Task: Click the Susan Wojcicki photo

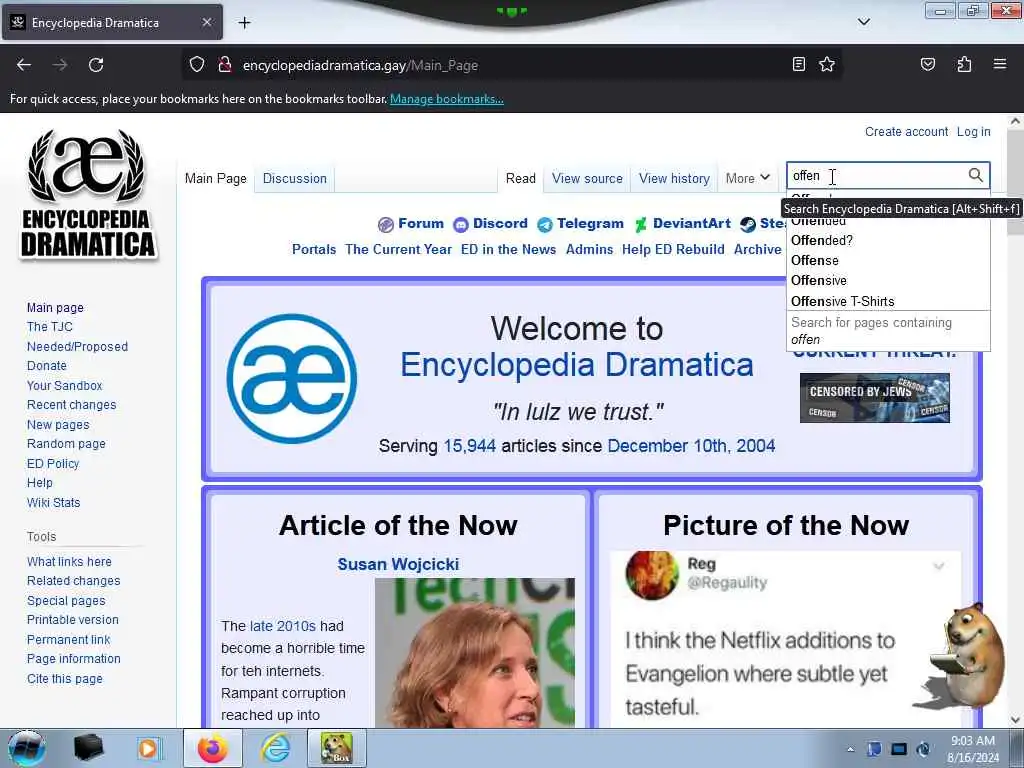Action: coord(475,652)
